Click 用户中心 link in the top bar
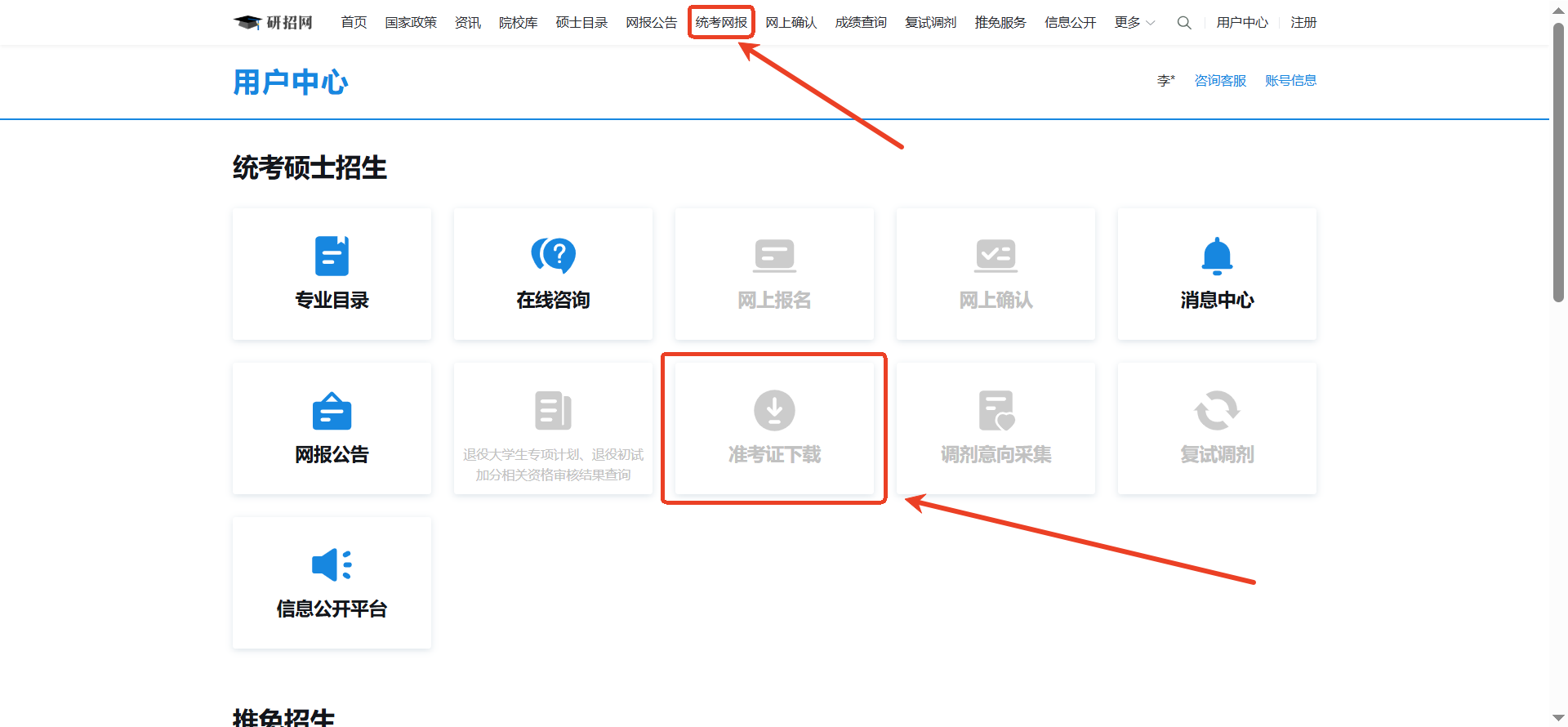Viewport: 1568px width, 727px height. (x=1242, y=23)
